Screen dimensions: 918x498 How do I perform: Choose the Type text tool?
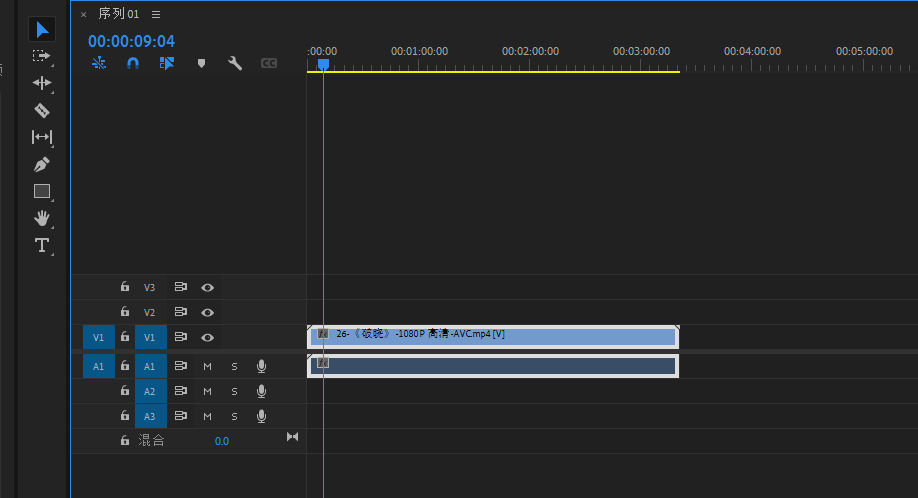(x=42, y=245)
